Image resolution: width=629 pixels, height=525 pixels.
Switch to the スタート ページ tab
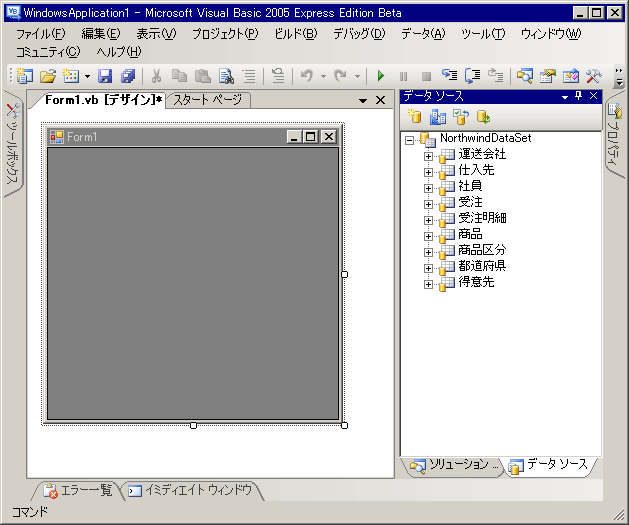coord(207,100)
